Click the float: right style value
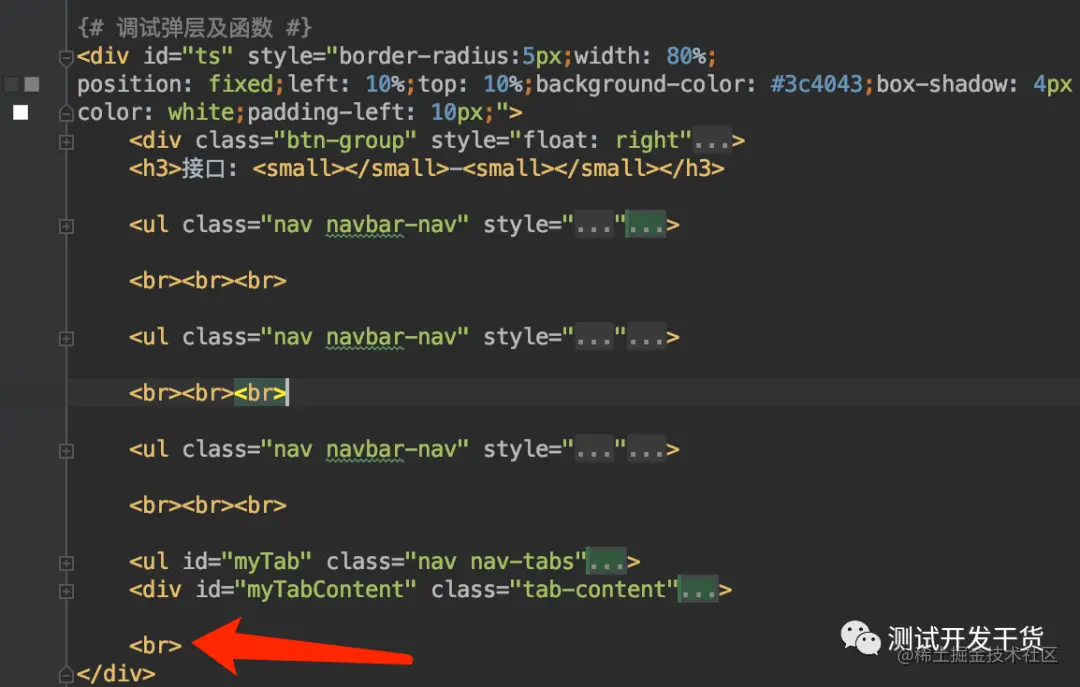The width and height of the screenshot is (1080, 687). pos(602,141)
